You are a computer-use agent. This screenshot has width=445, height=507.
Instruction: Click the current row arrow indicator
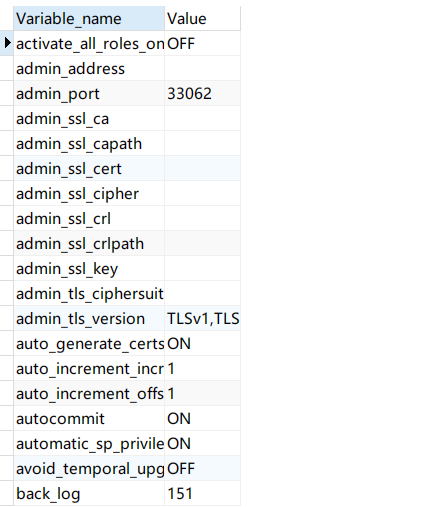pyautogui.click(x=7, y=43)
